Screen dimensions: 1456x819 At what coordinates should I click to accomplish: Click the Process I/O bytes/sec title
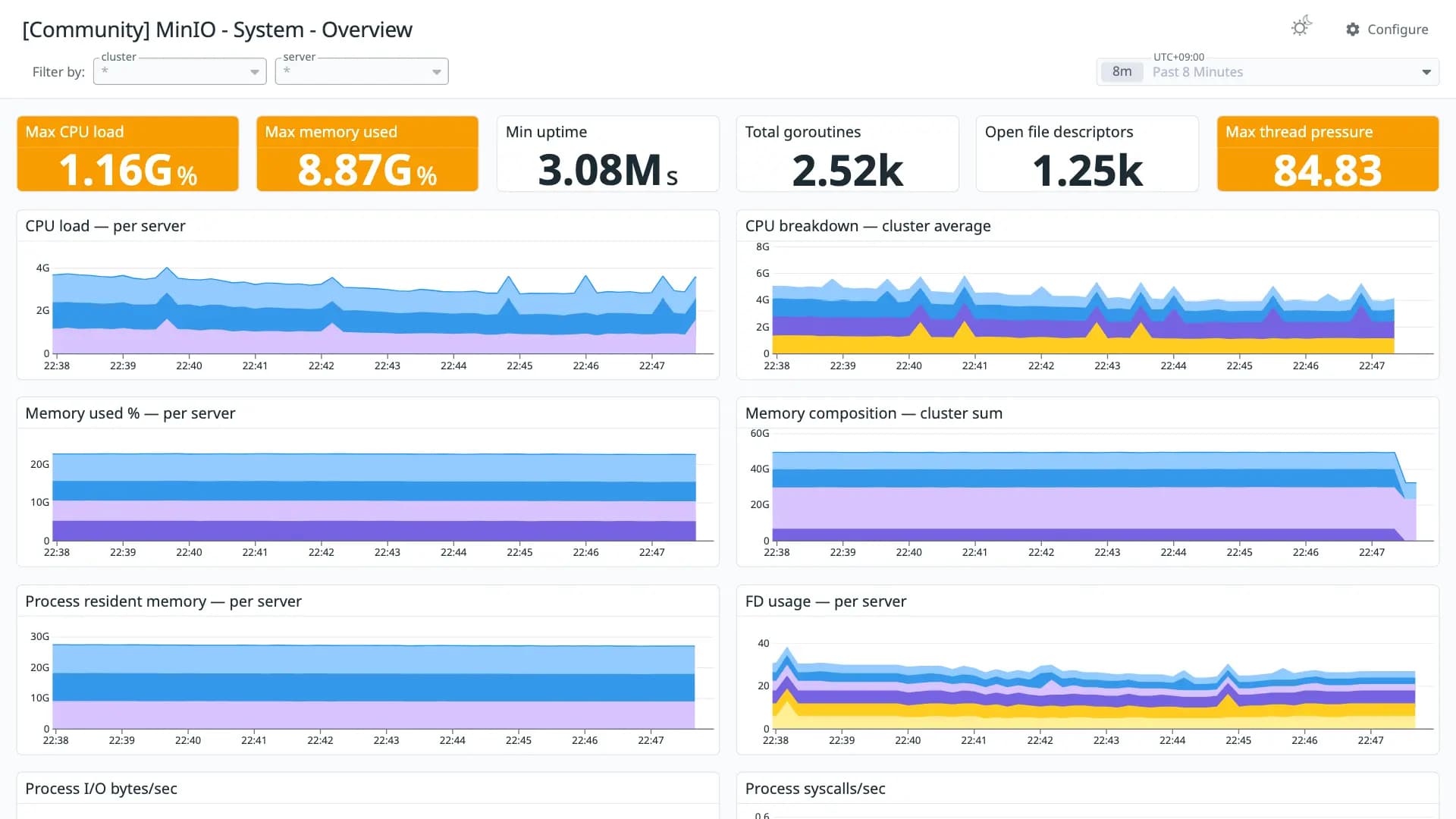[101, 789]
